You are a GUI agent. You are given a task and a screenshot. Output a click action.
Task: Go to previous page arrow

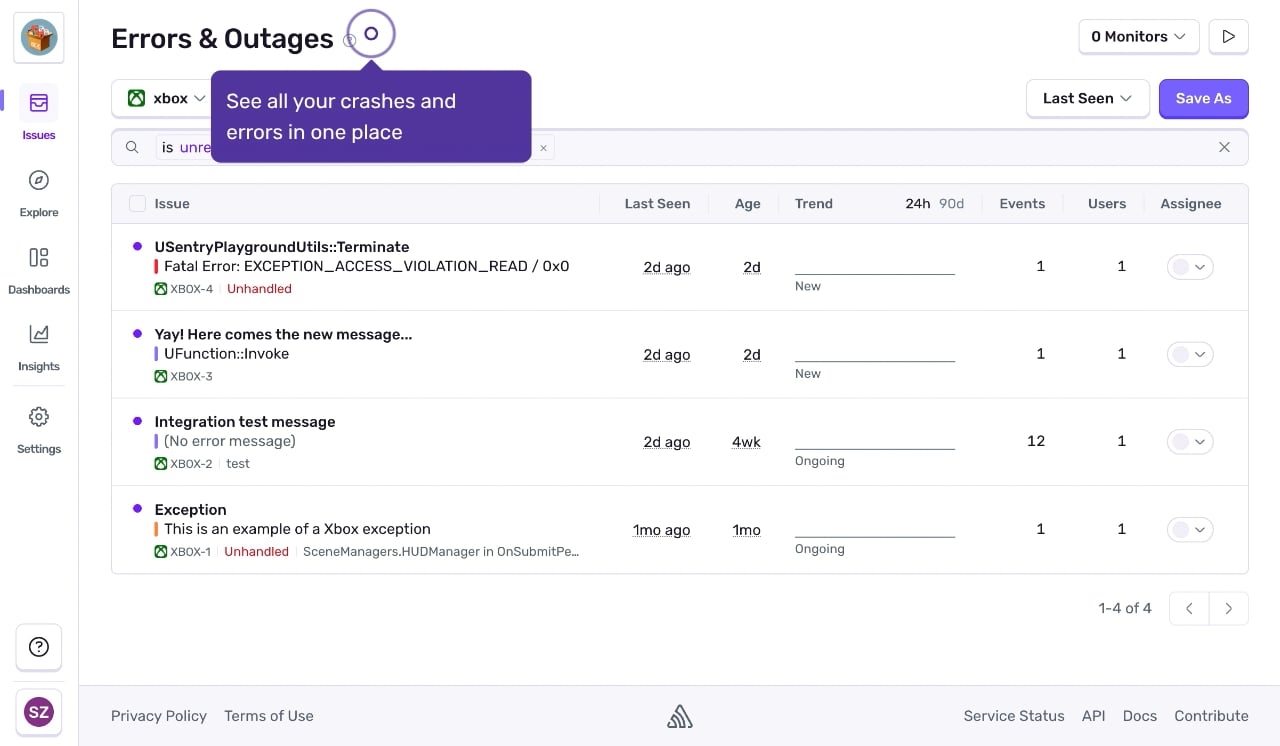(x=1189, y=608)
